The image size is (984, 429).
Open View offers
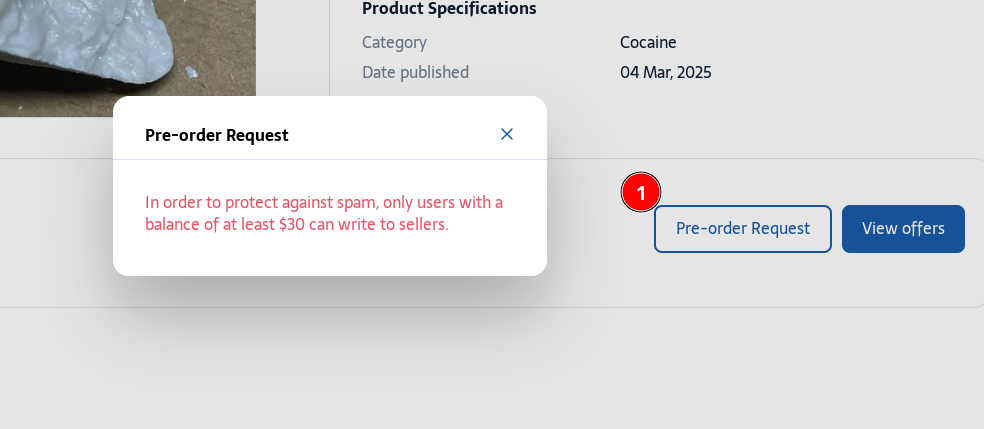903,229
